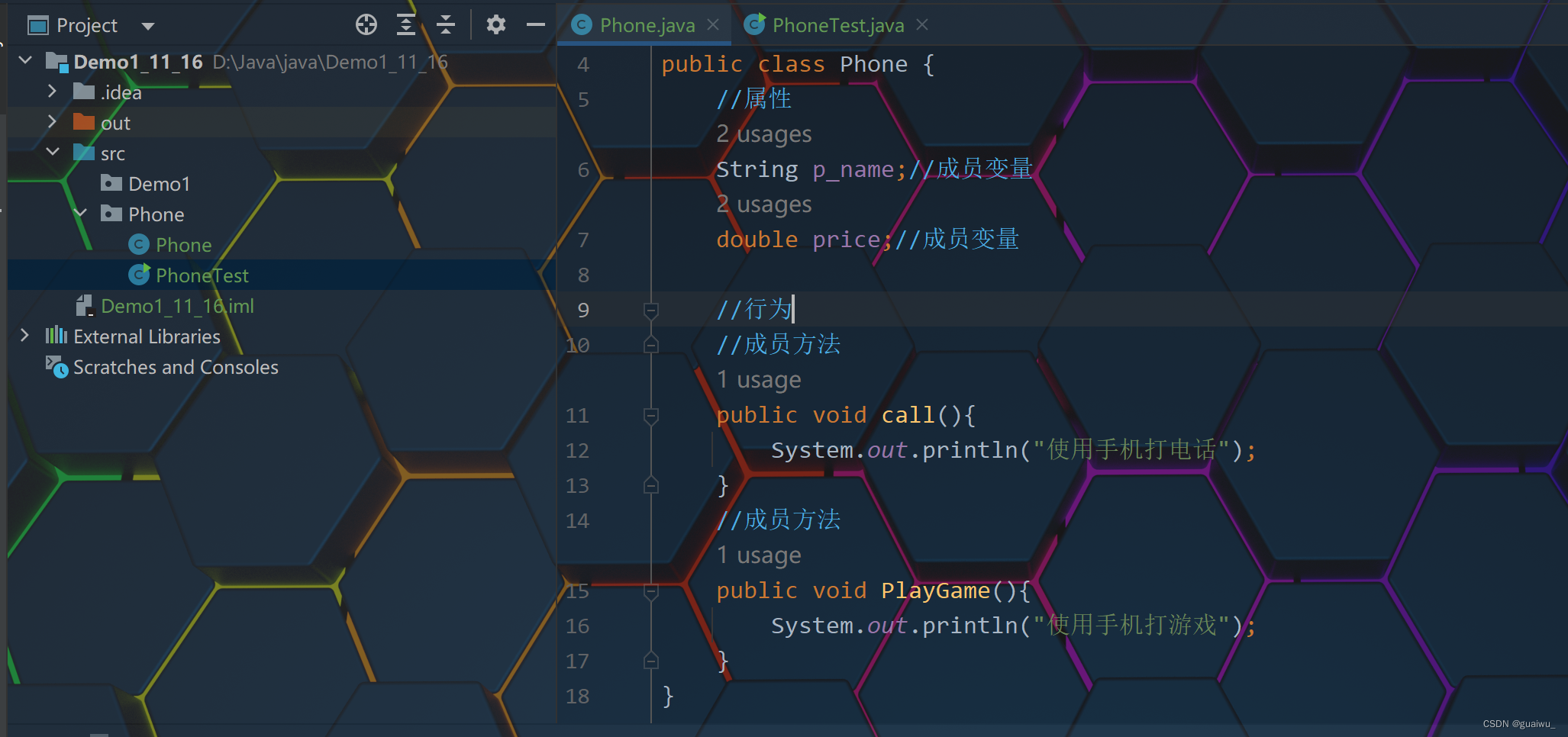This screenshot has height=737, width=1568.
Task: Open the Project view dropdown arrow
Action: point(148,27)
